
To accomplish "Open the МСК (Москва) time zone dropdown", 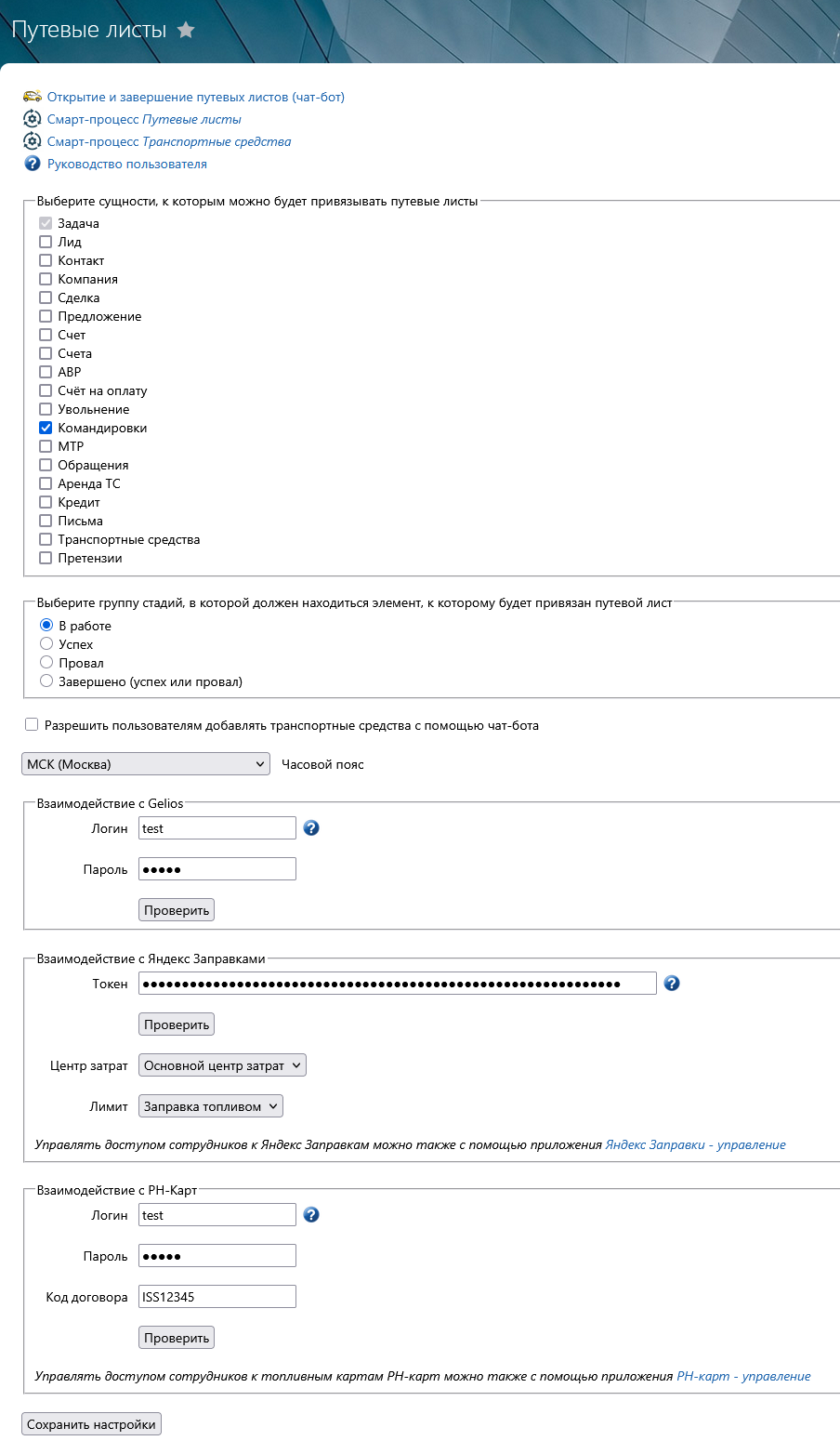I will click(145, 764).
